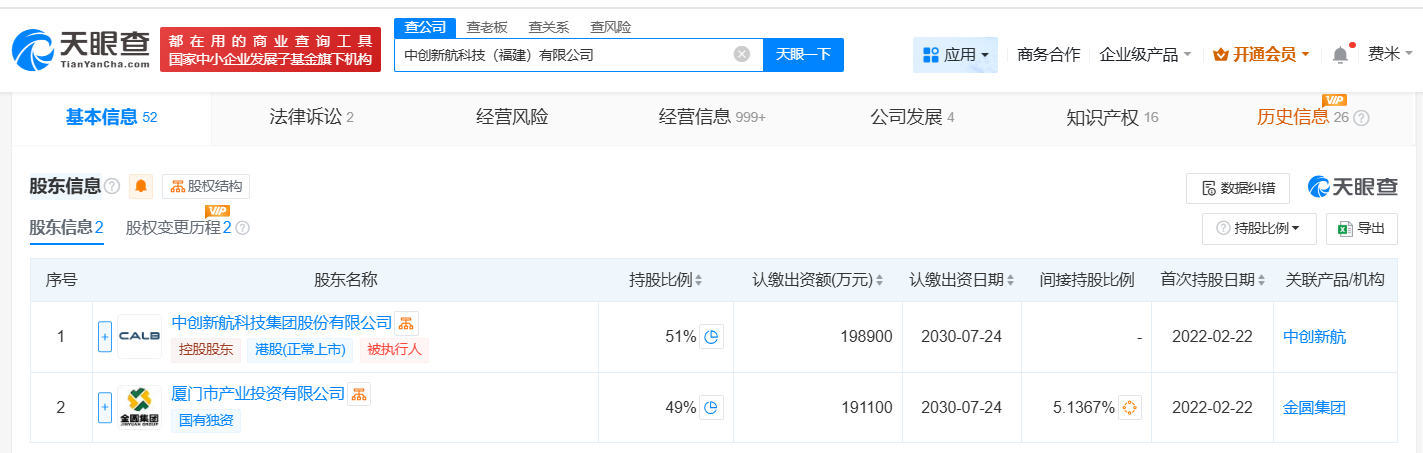Select the 查公司 search tab
Screen dimensions: 1423x453
coord(425,27)
